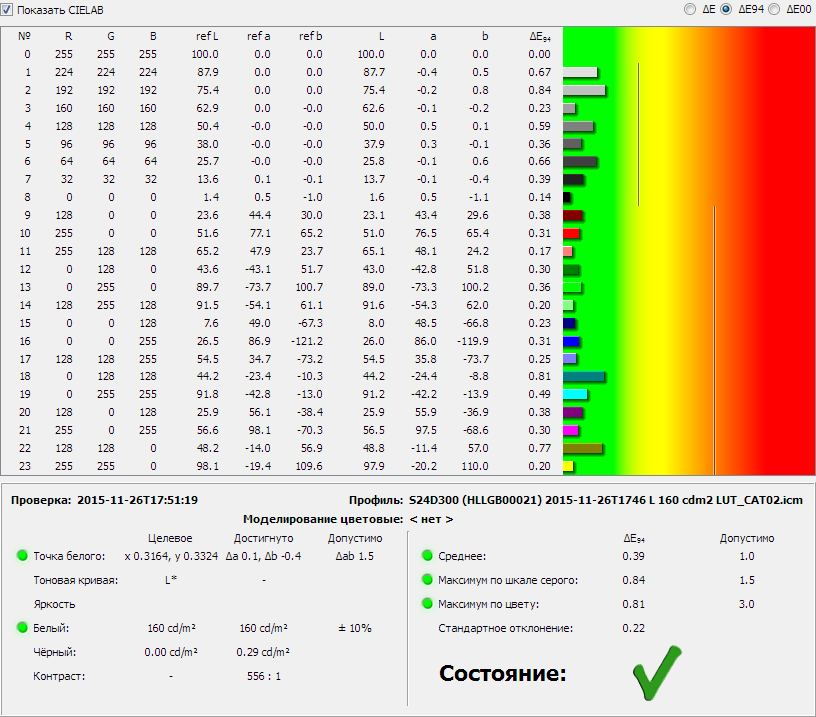Click the b value 110.0 in row 23
816x717 pixels.
pyautogui.click(x=475, y=466)
